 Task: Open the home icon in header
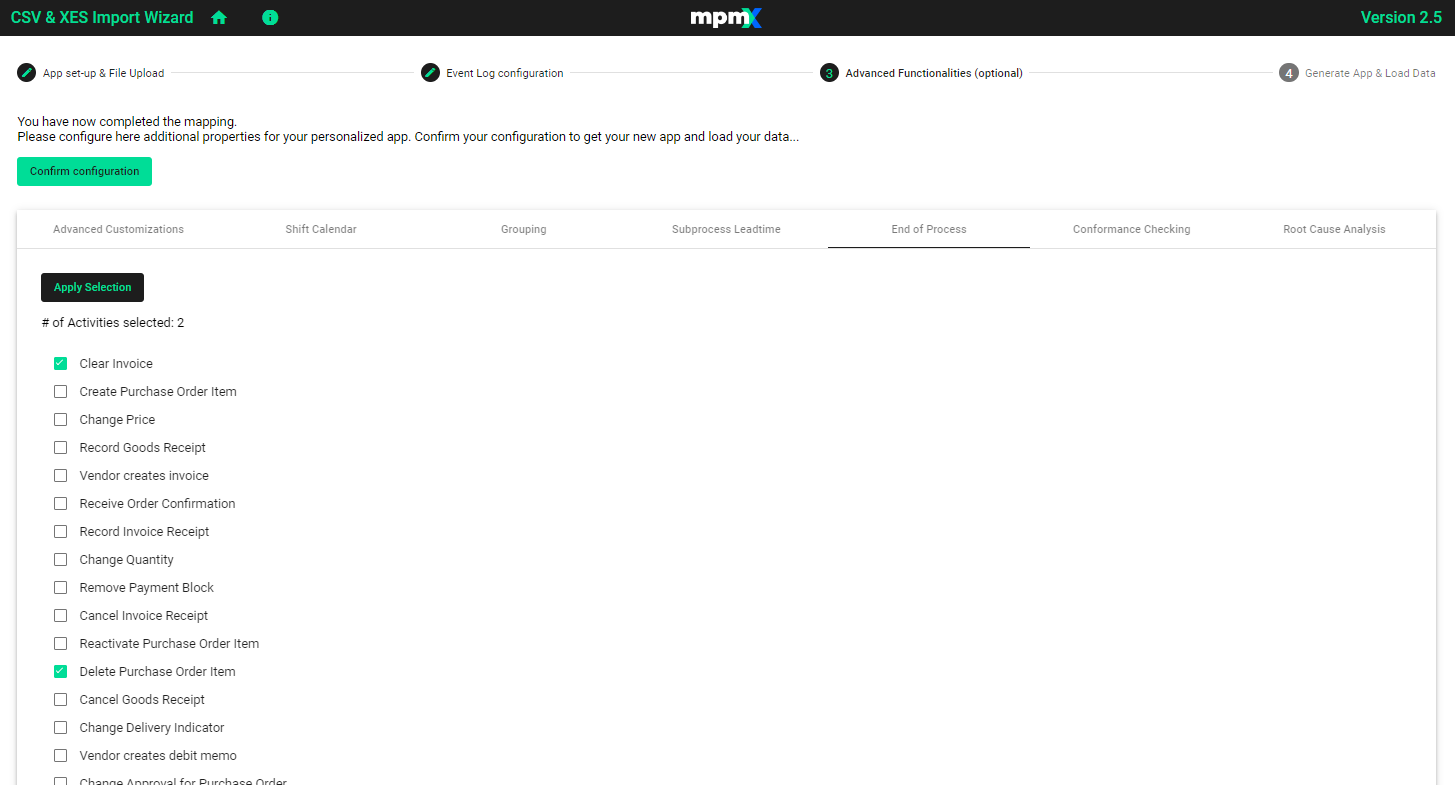pos(219,18)
